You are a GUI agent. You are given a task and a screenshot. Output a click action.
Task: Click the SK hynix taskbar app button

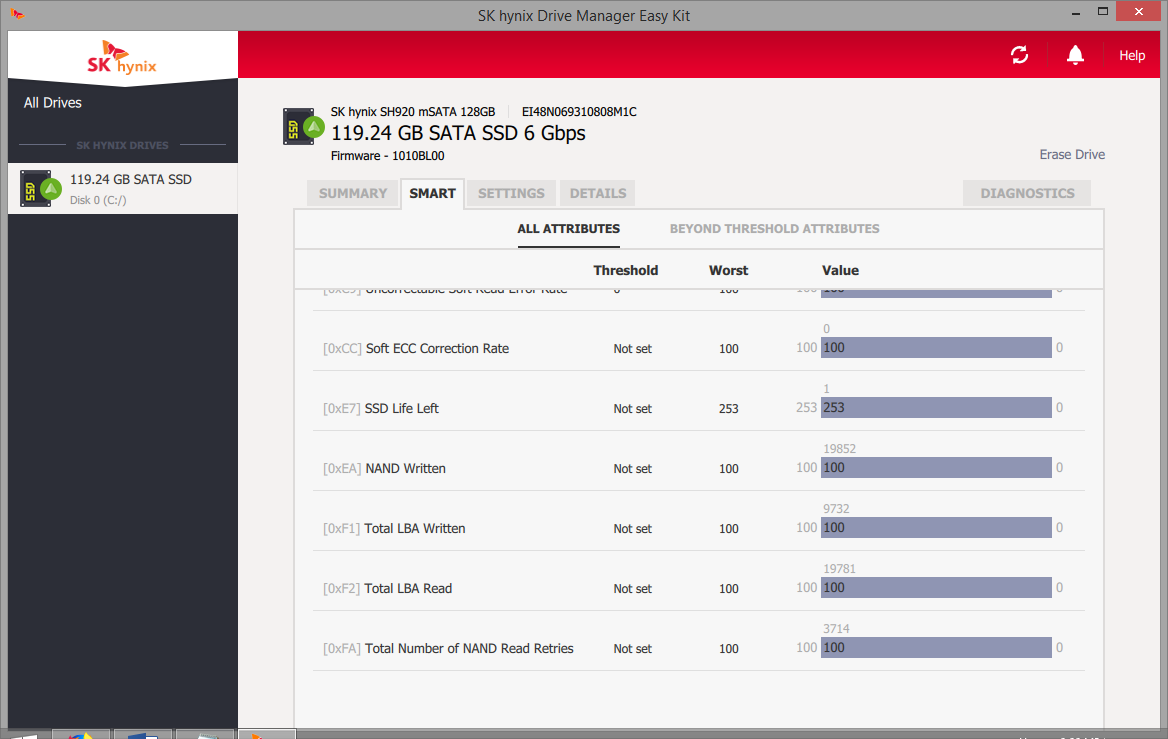pyautogui.click(x=267, y=735)
